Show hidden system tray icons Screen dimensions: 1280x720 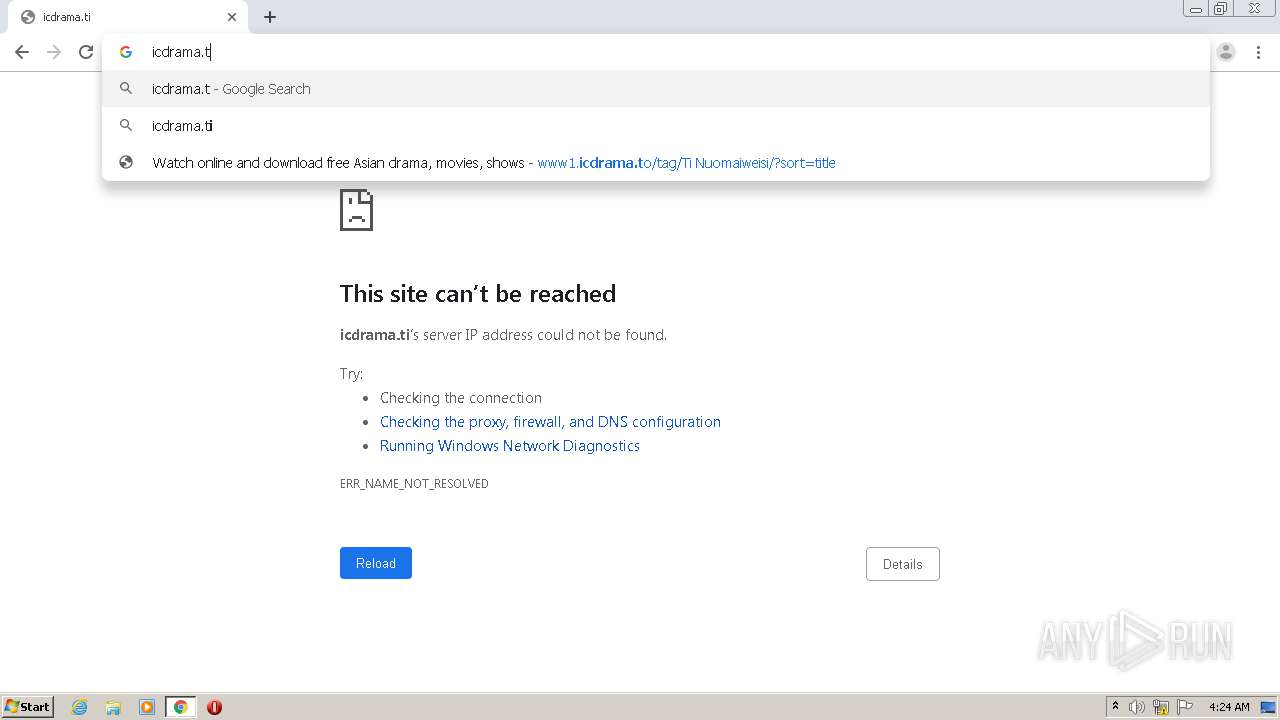[x=1115, y=707]
